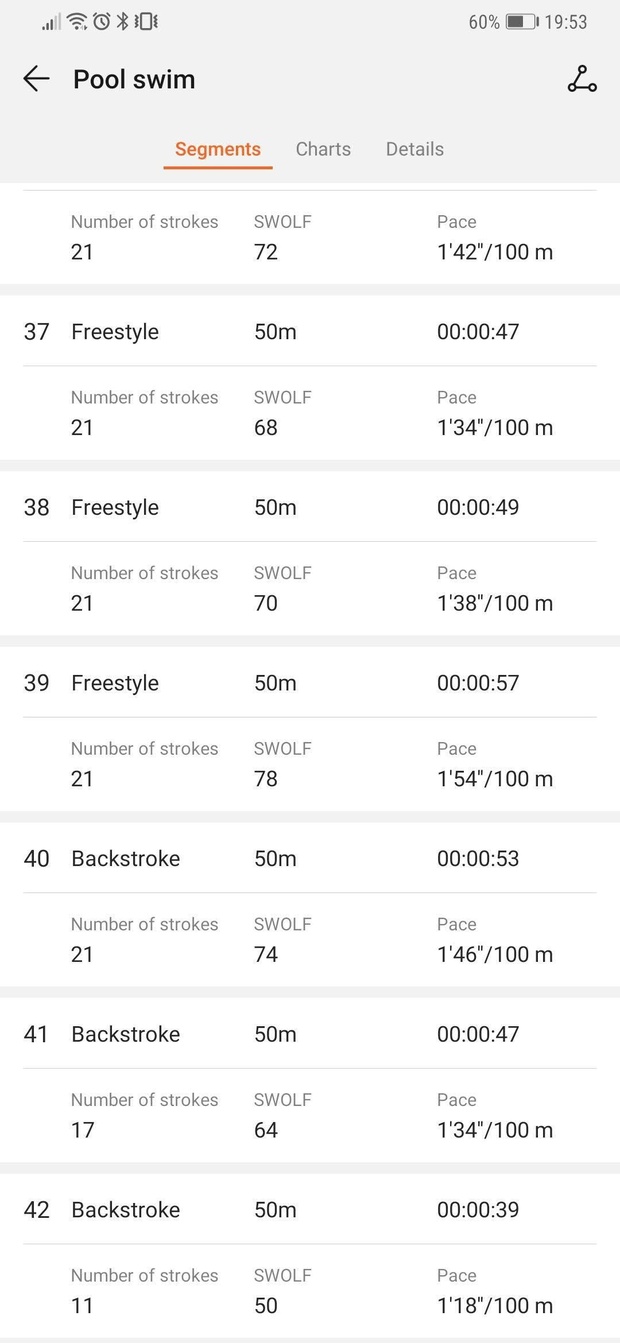Screen dimensions: 620x1343
Task: Open the route share icon
Action: tap(581, 79)
